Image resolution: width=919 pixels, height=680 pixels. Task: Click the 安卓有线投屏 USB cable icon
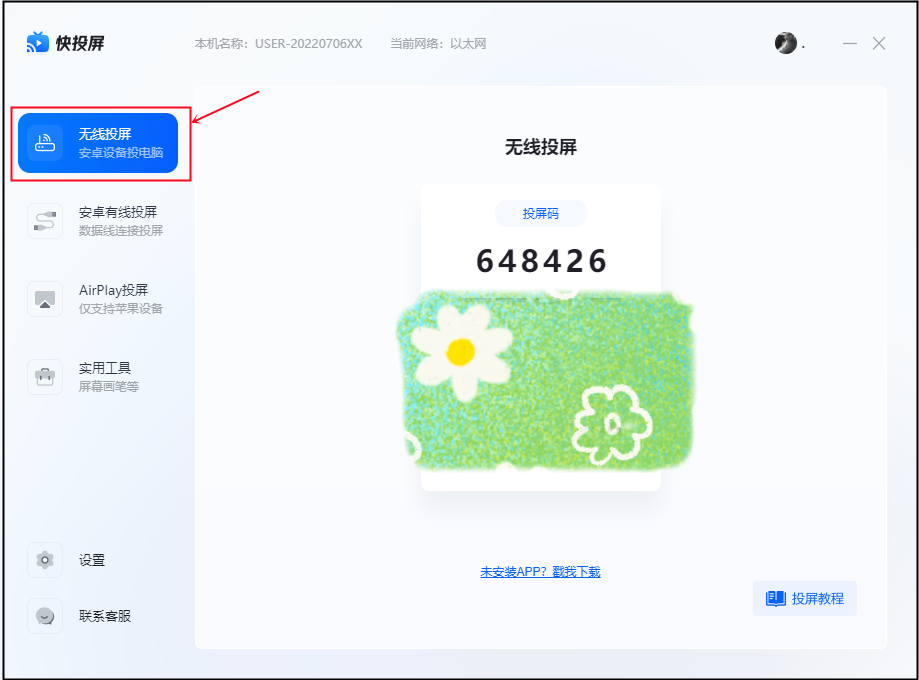click(45, 221)
